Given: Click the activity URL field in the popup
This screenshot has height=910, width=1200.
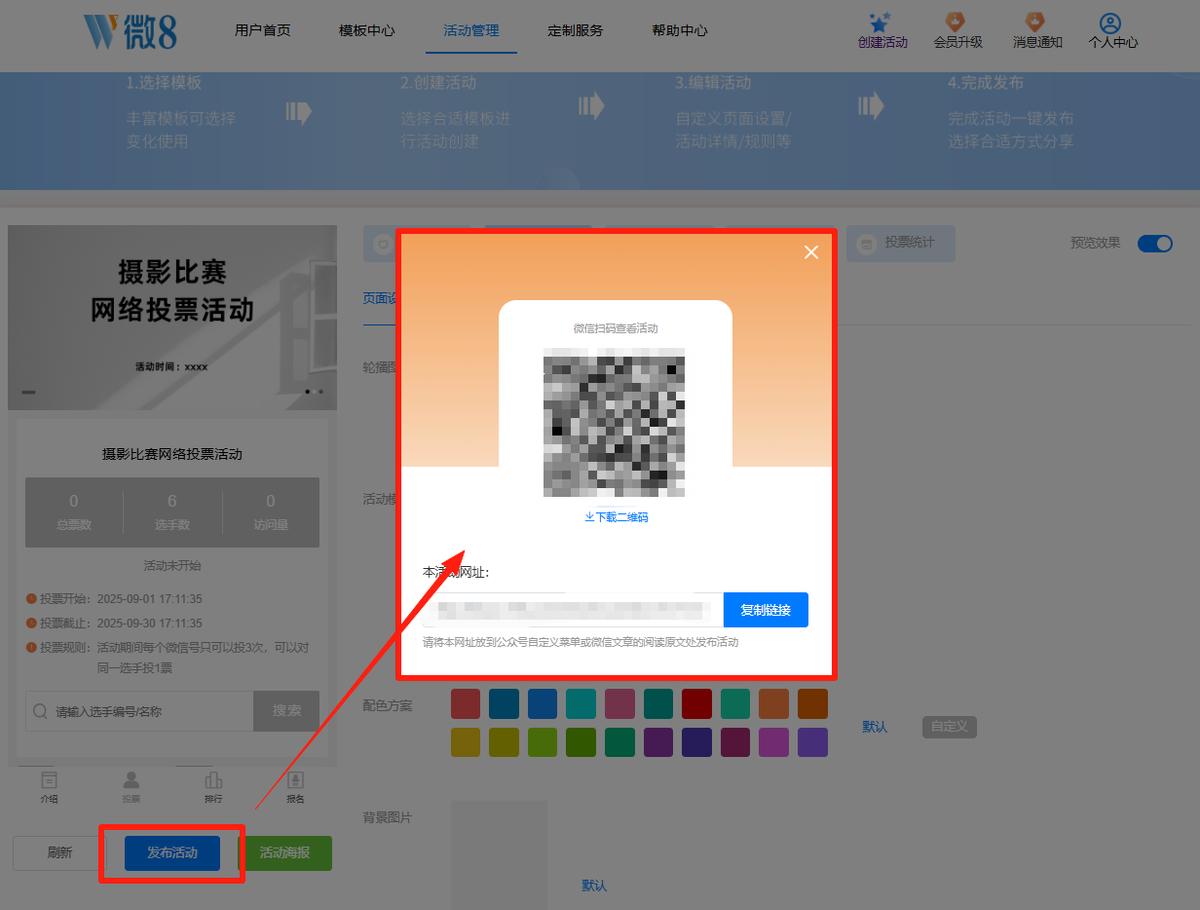Looking at the screenshot, I should [573, 609].
